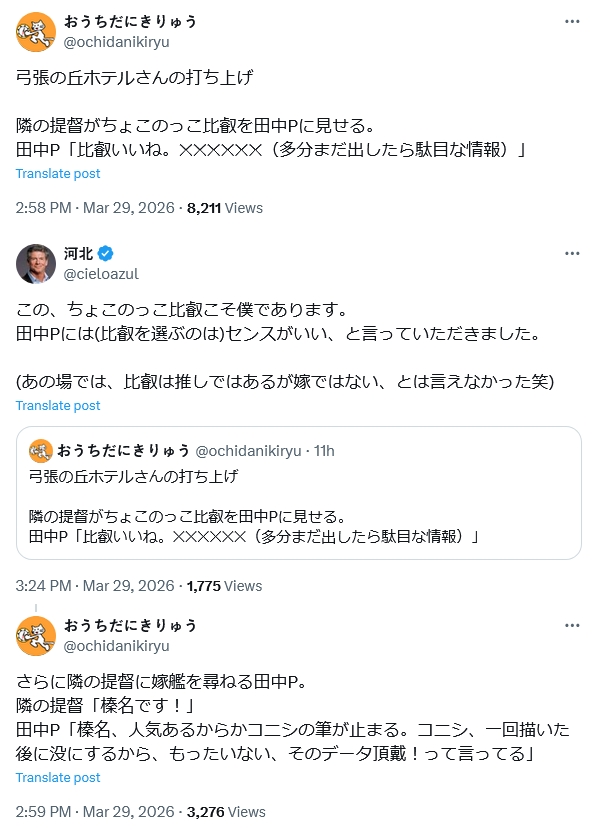Click the 8,211 Views count

(x=224, y=208)
